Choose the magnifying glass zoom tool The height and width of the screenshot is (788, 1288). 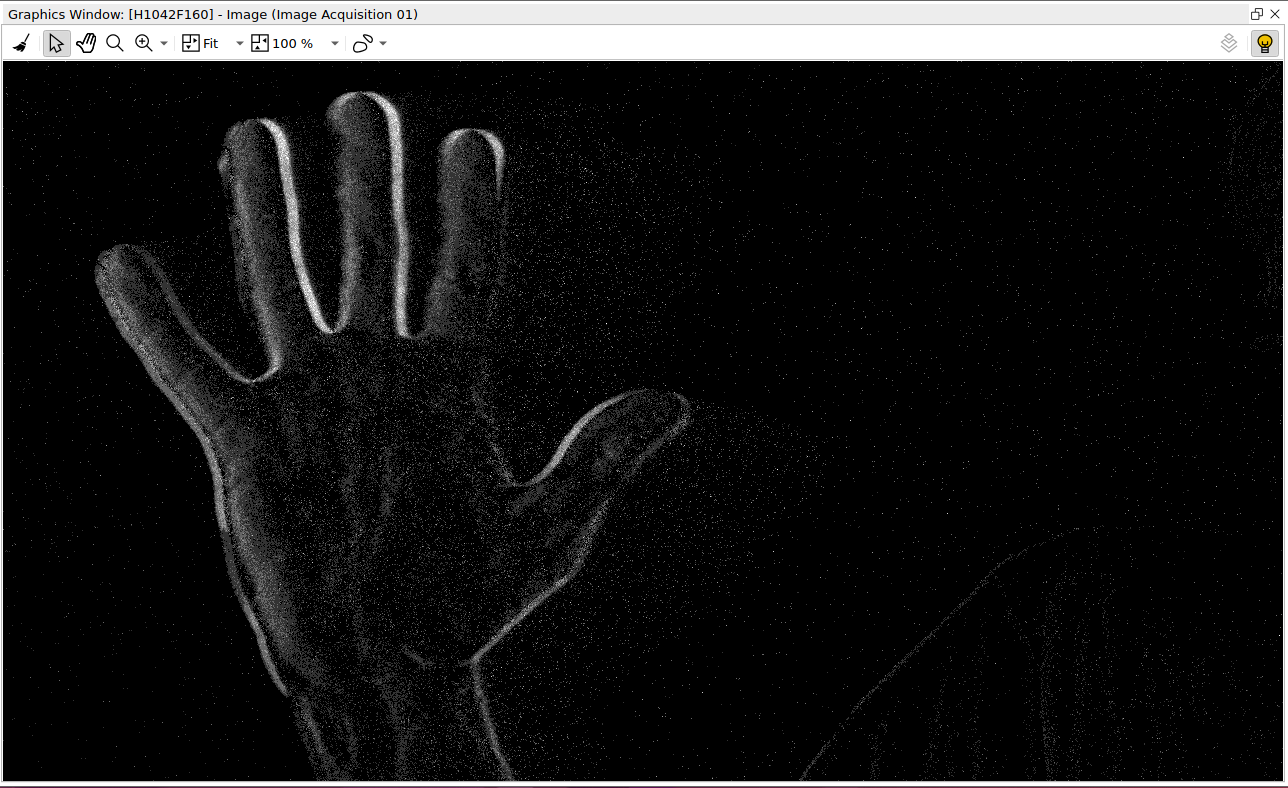coord(115,44)
